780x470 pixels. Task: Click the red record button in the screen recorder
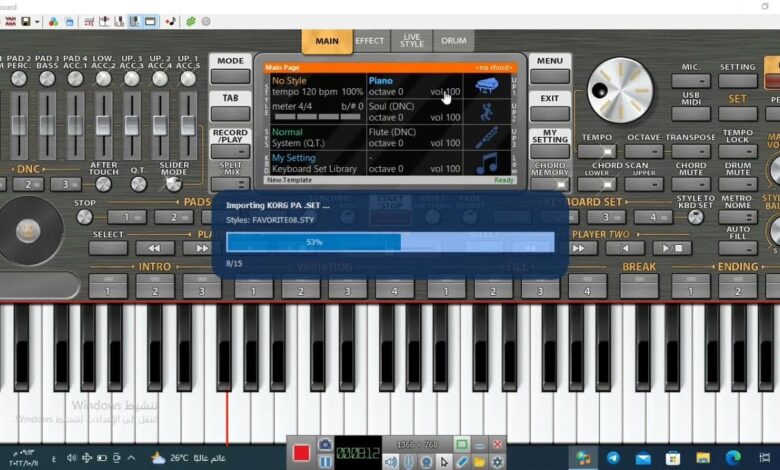click(300, 452)
